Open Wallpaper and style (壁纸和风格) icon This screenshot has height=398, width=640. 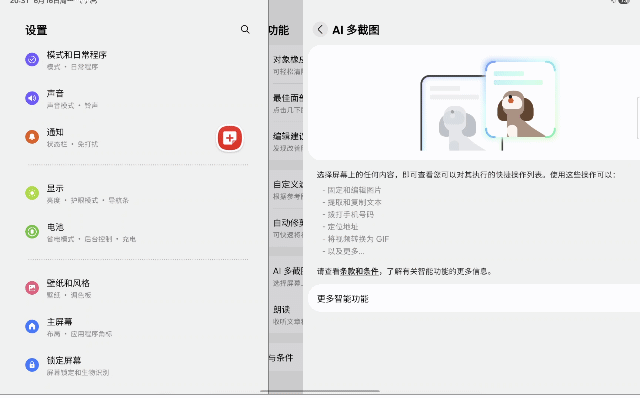pos(32,288)
